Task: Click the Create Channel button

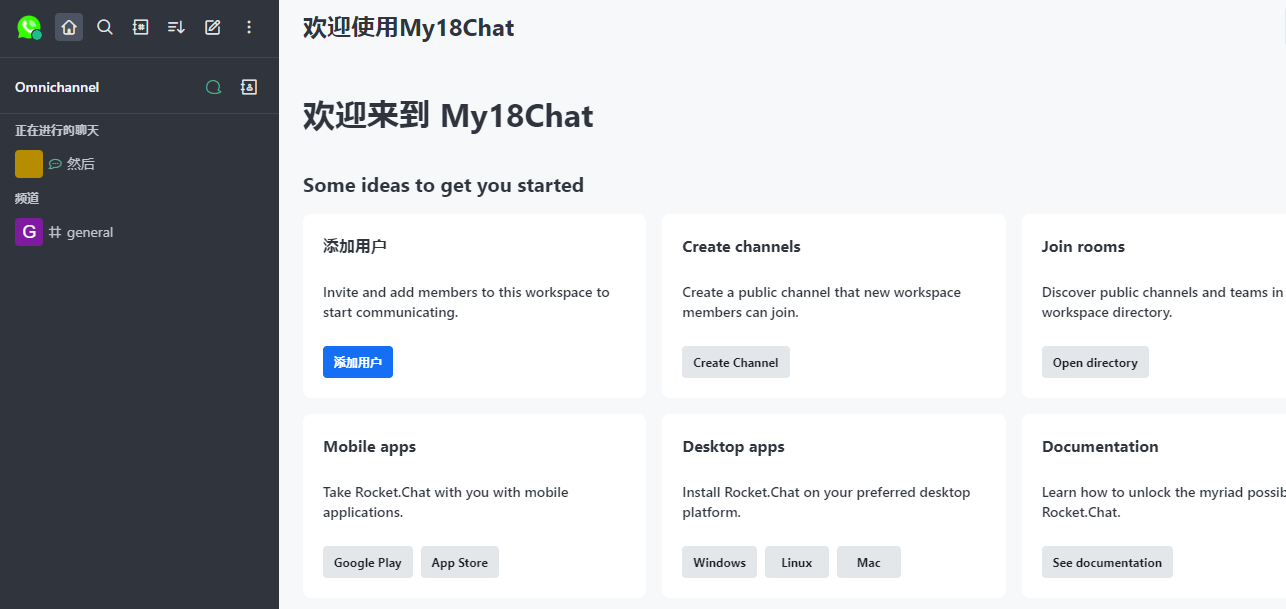Action: 736,362
